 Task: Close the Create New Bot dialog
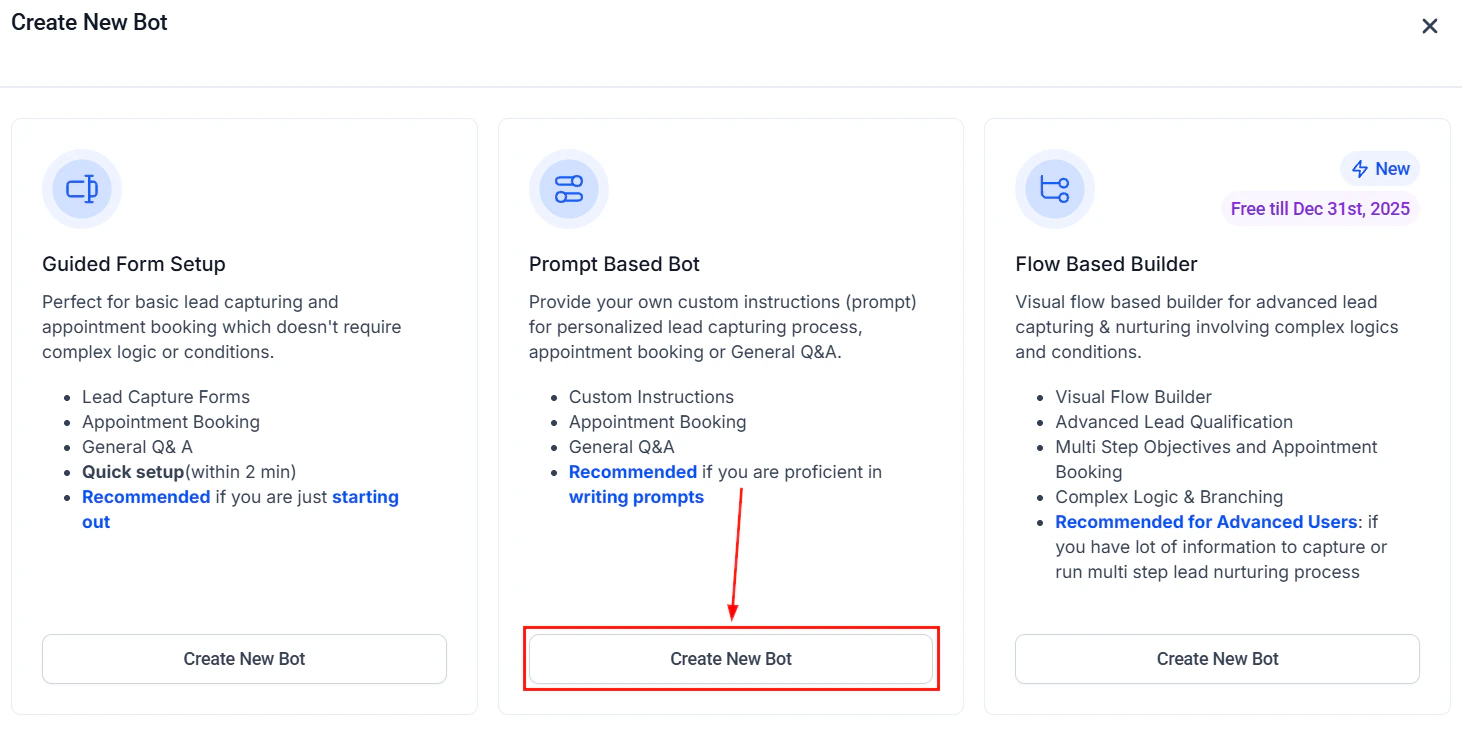pyautogui.click(x=1430, y=25)
